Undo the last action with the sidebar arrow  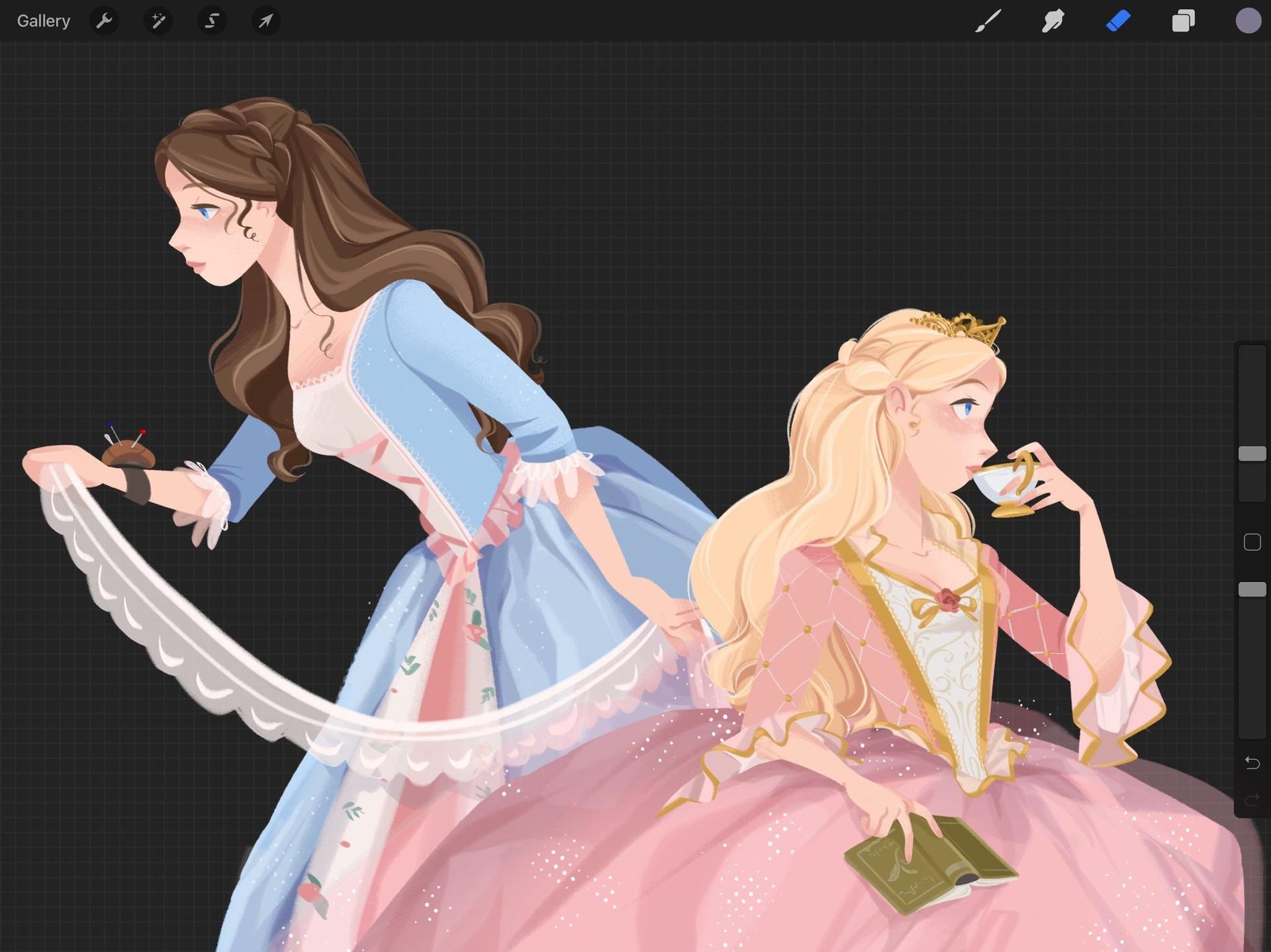(1252, 763)
